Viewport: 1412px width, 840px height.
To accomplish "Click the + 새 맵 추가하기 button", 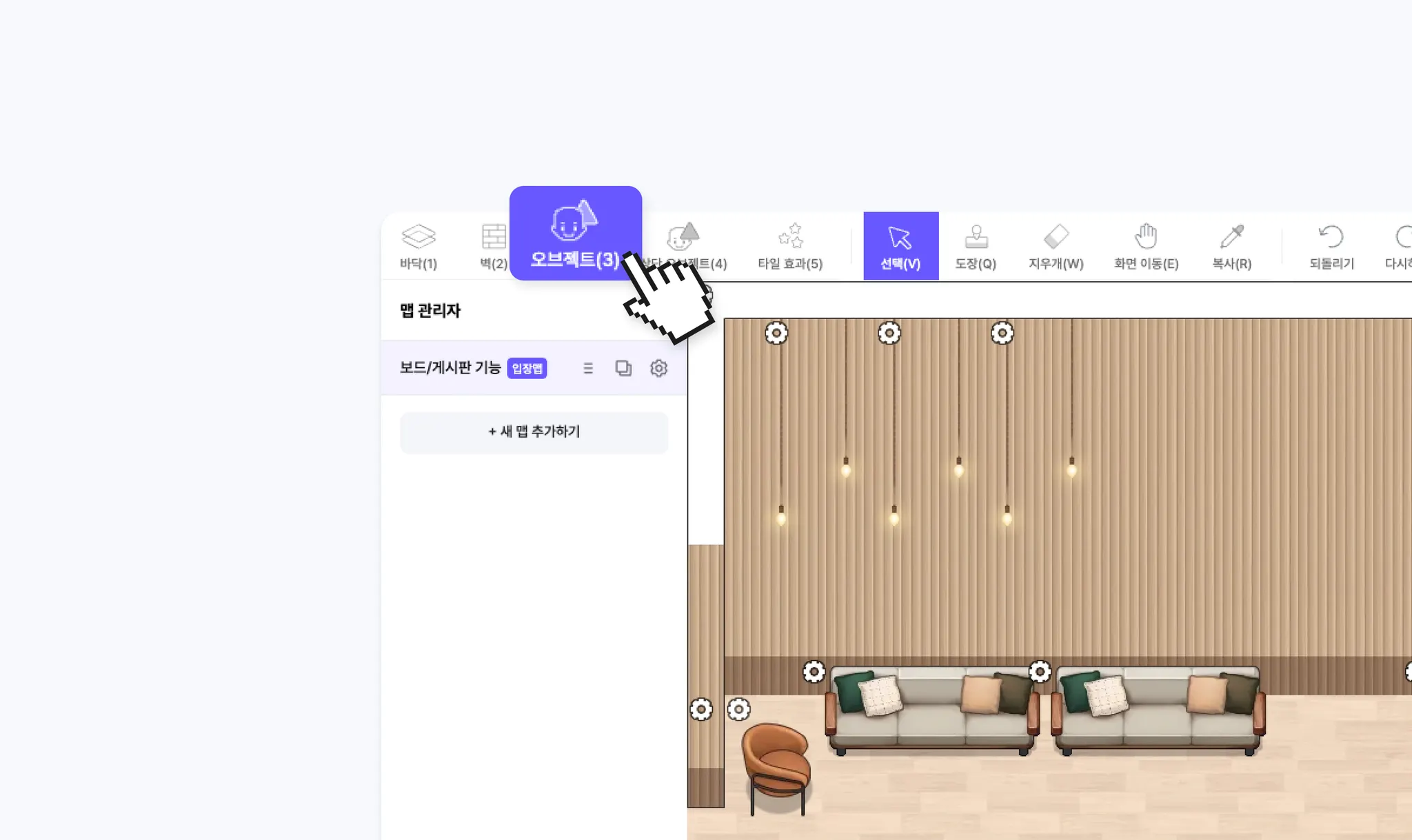I will (x=534, y=432).
